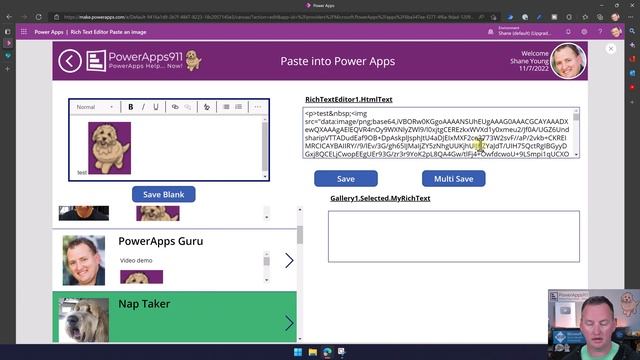This screenshot has width=640, height=360.
Task: Click the scroll down arrow of gallery list
Action: click(300, 338)
